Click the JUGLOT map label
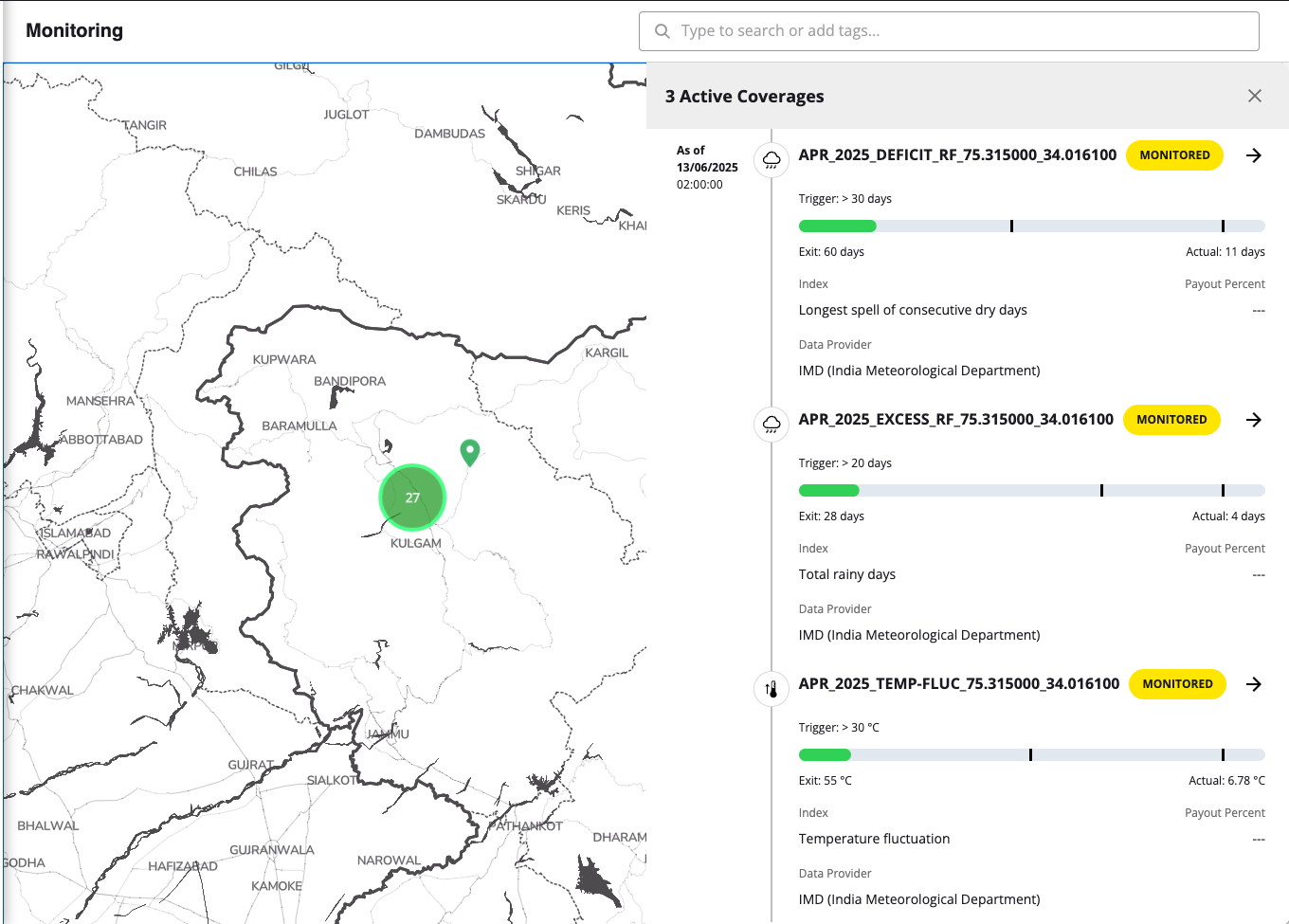This screenshot has width=1289, height=924. pyautogui.click(x=346, y=115)
